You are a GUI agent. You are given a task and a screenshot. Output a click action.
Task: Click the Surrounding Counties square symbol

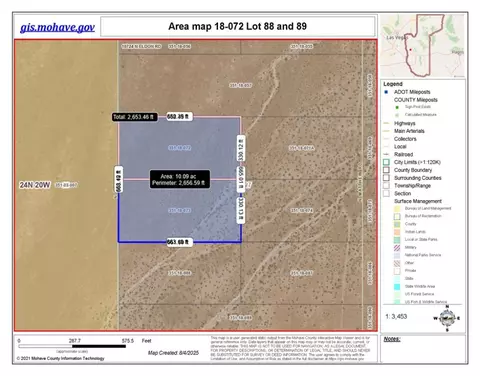click(386, 178)
